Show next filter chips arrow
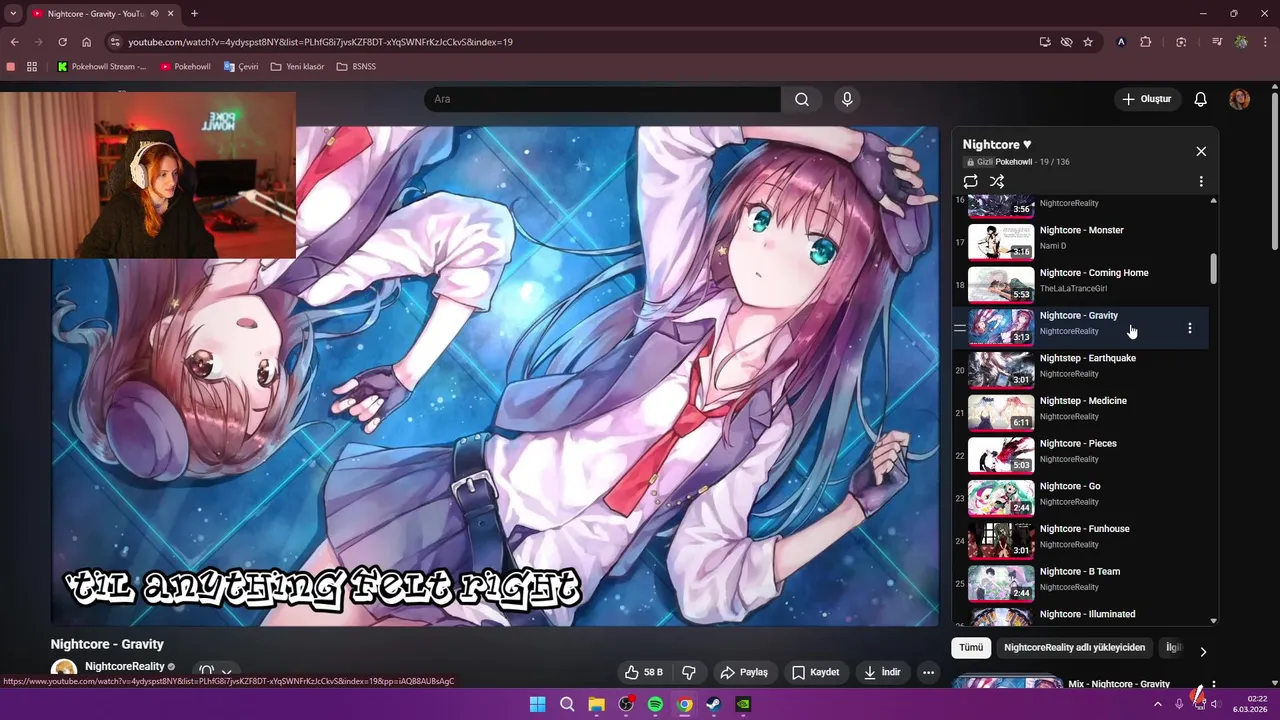Viewport: 1280px width, 720px height. 1203,651
